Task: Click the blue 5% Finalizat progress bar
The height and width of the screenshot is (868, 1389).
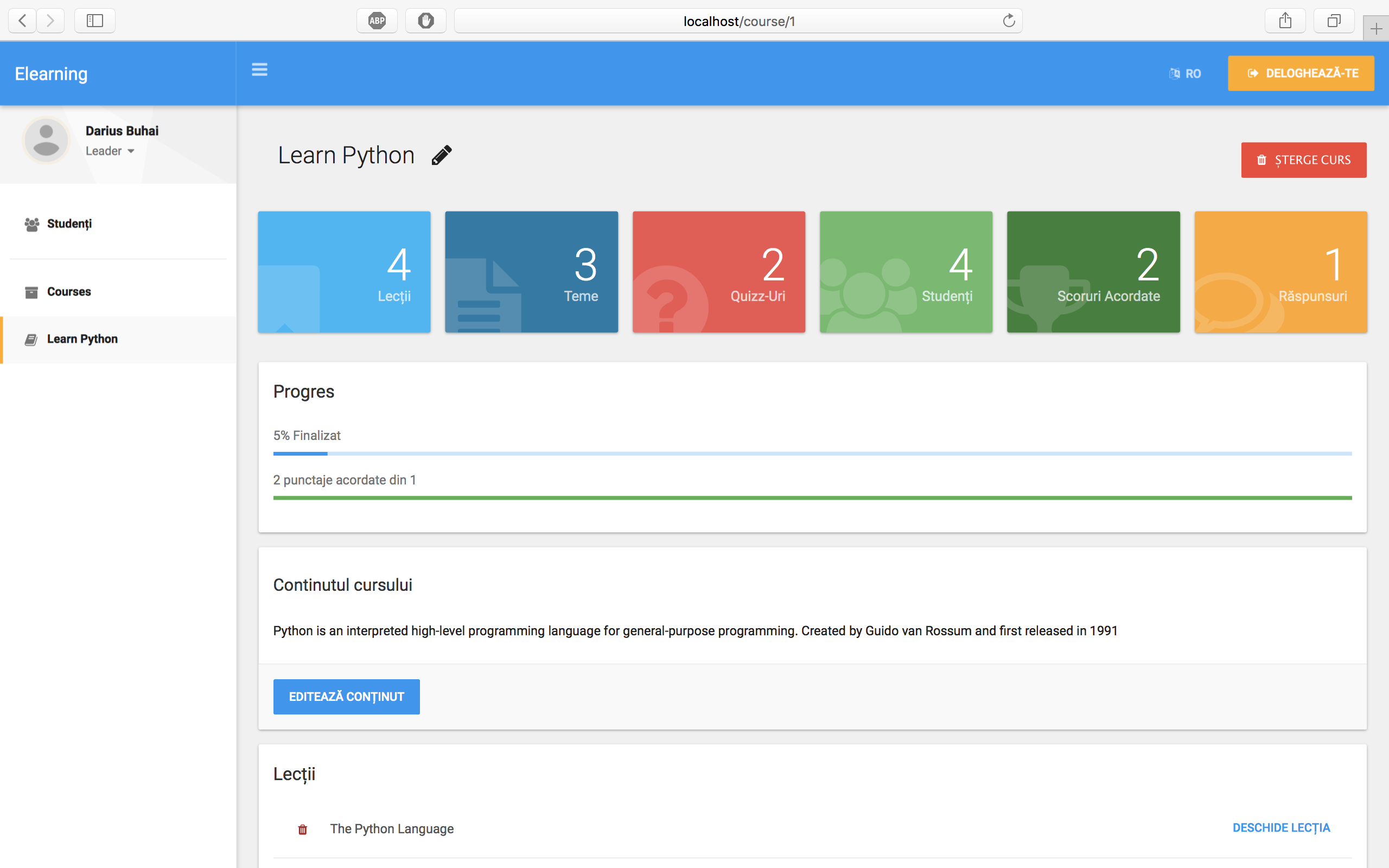Action: 812,454
